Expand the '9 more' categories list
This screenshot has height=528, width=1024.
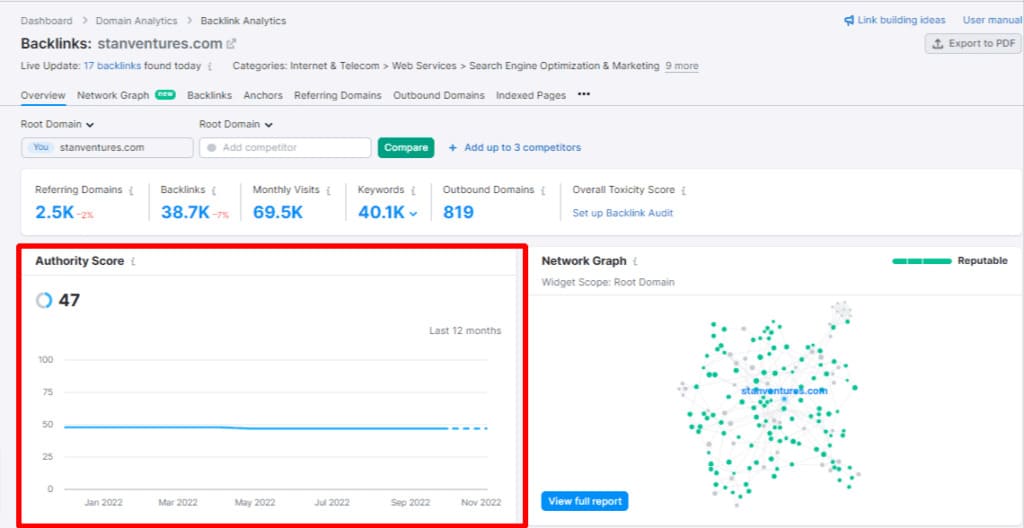[x=682, y=66]
